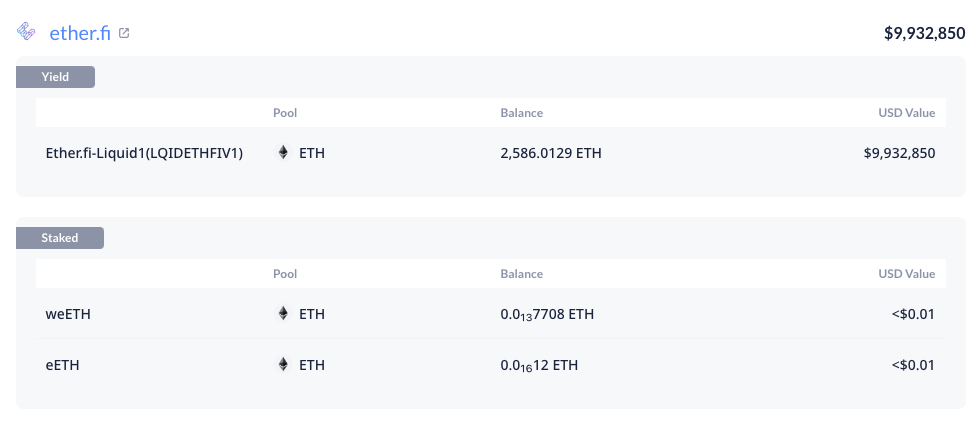Viewport: 977px width, 437px height.
Task: Click the eETH position name
Action: [x=62, y=365]
